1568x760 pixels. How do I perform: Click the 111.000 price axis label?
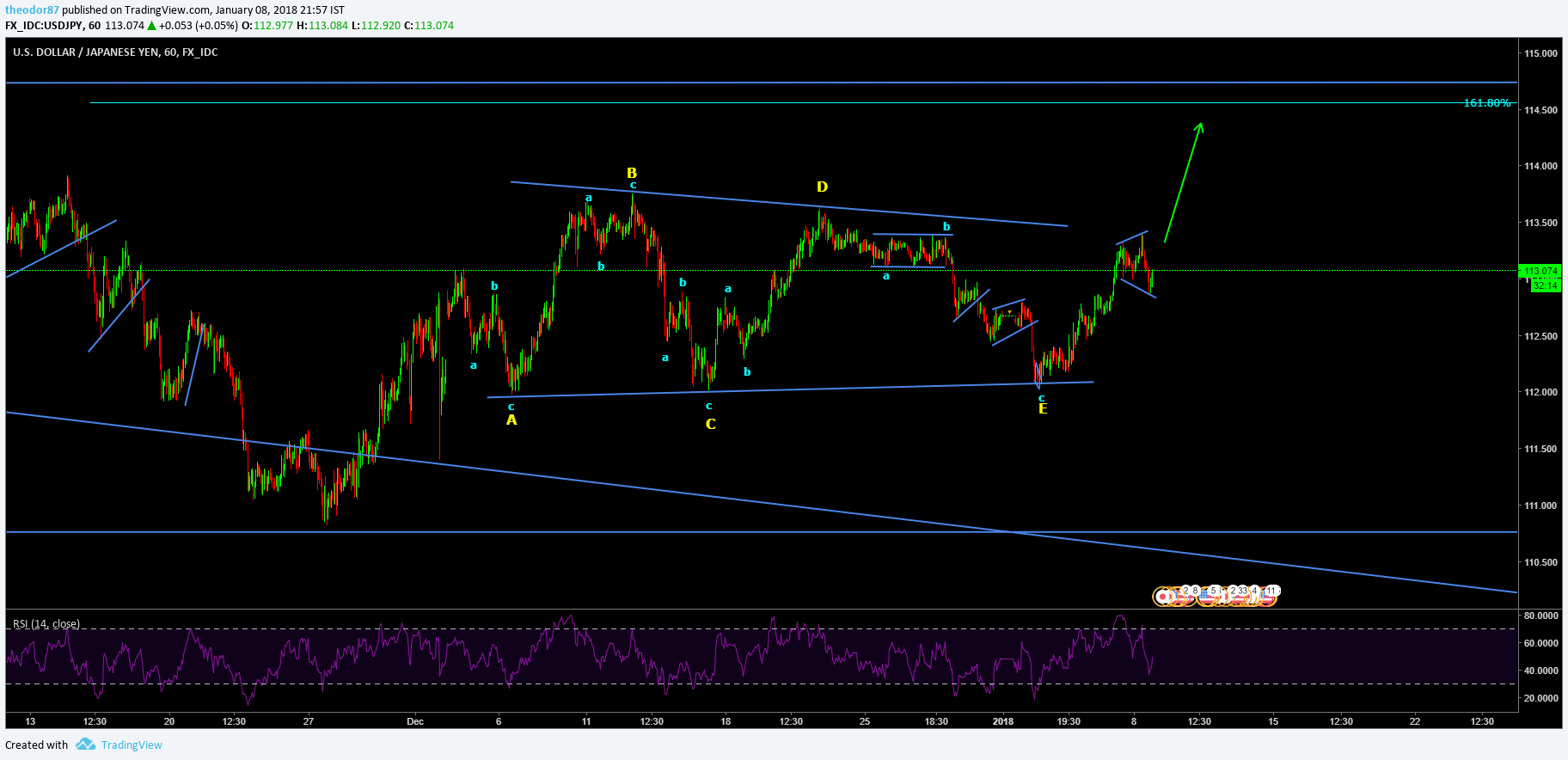tap(1540, 506)
